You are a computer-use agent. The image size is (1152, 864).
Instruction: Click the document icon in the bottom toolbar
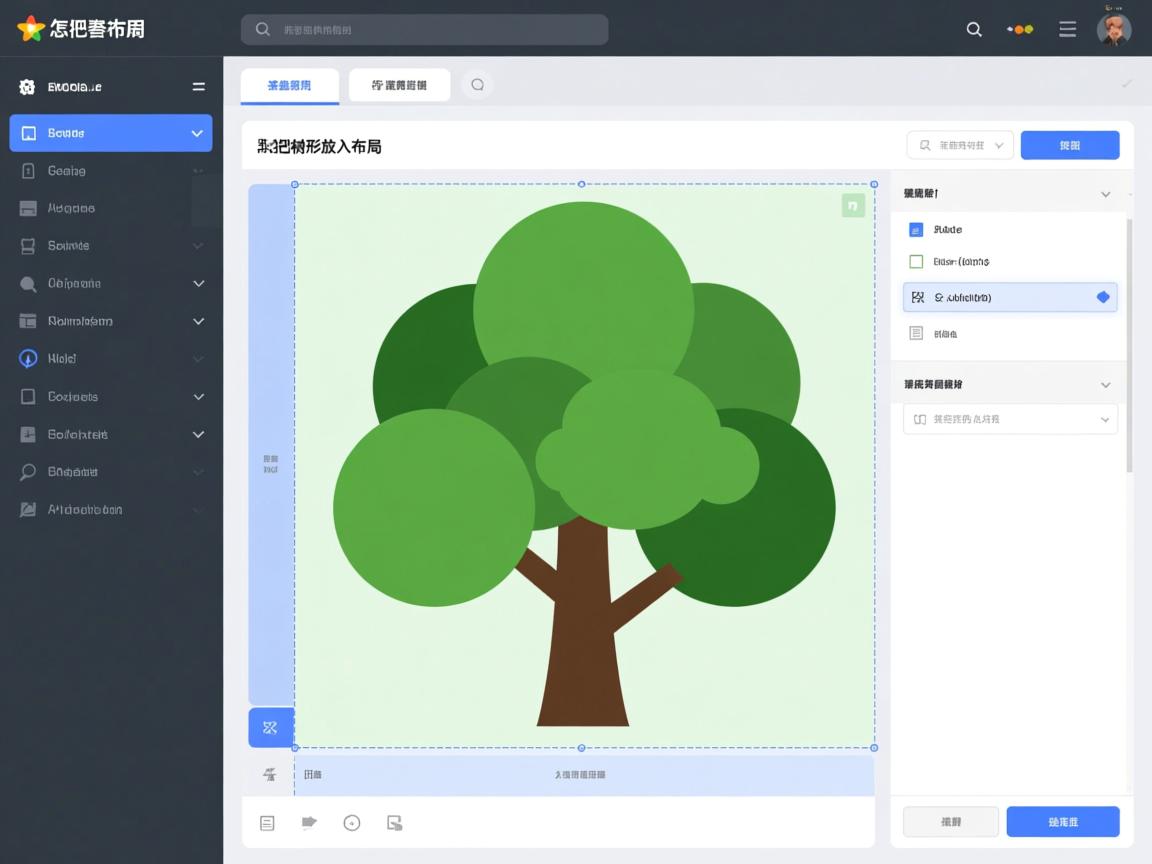[267, 823]
